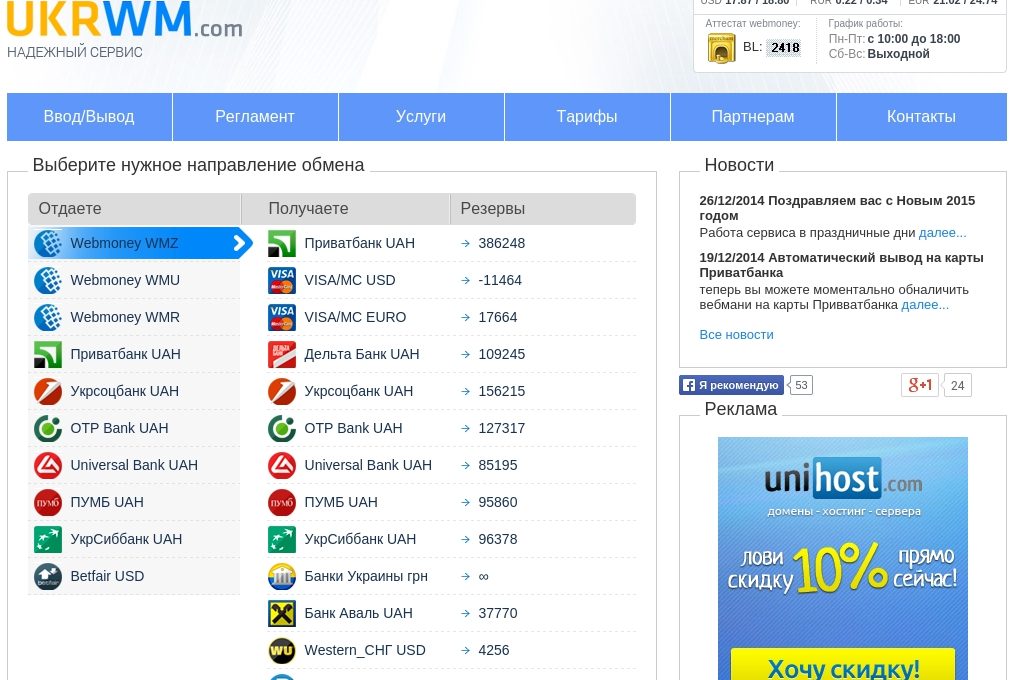
Task: Click the reserve value 386248
Action: (501, 243)
